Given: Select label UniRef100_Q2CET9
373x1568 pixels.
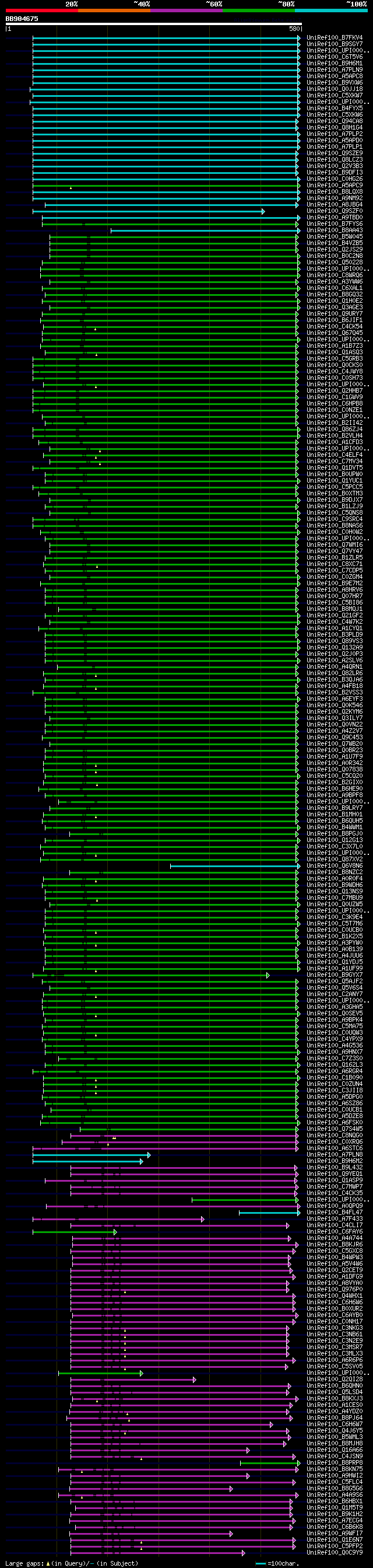Looking at the screenshot, I should (x=334, y=1270).
